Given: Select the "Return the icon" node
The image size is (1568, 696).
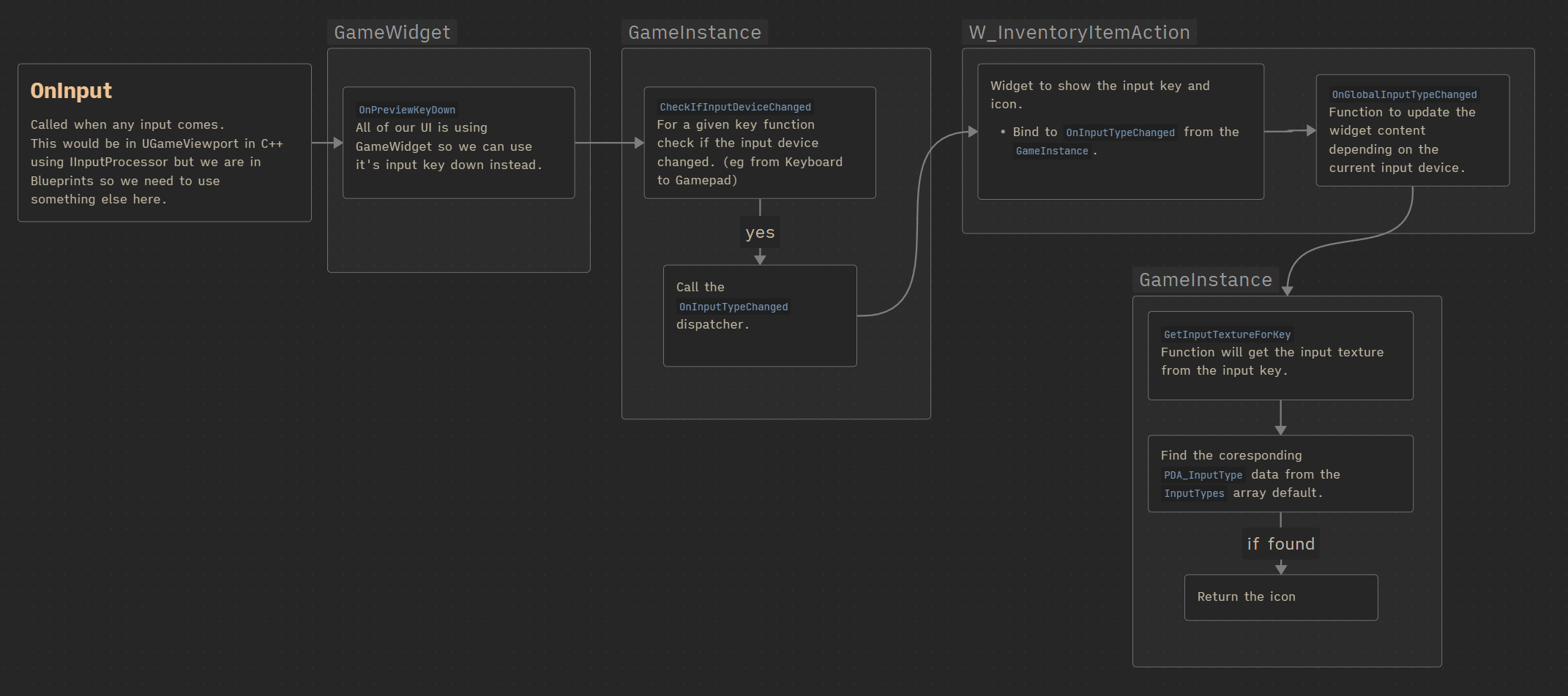Looking at the screenshot, I should pos(1280,597).
